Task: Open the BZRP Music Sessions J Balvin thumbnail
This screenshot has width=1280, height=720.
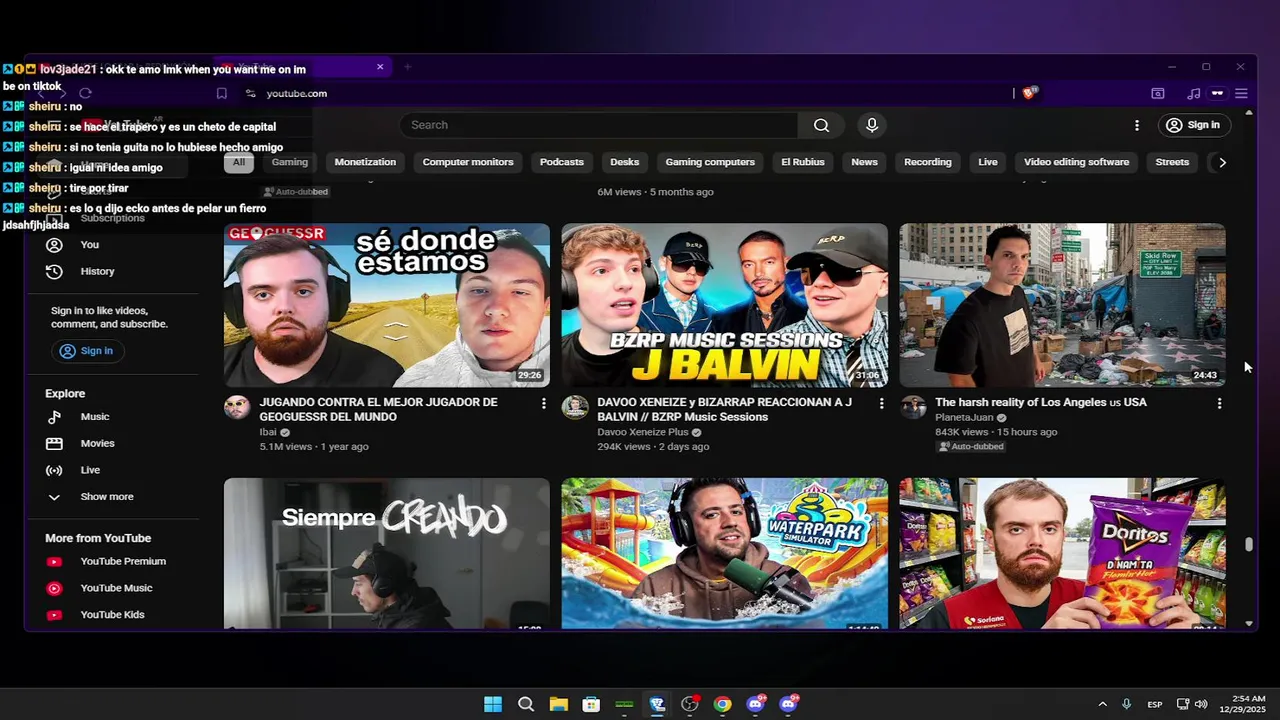Action: pyautogui.click(x=724, y=305)
